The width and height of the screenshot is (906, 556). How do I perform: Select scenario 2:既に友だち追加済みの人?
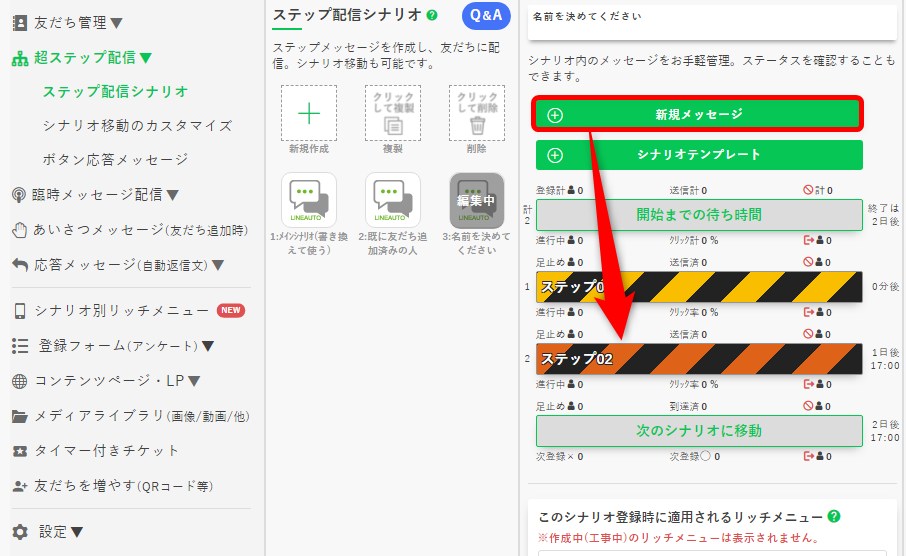point(393,200)
